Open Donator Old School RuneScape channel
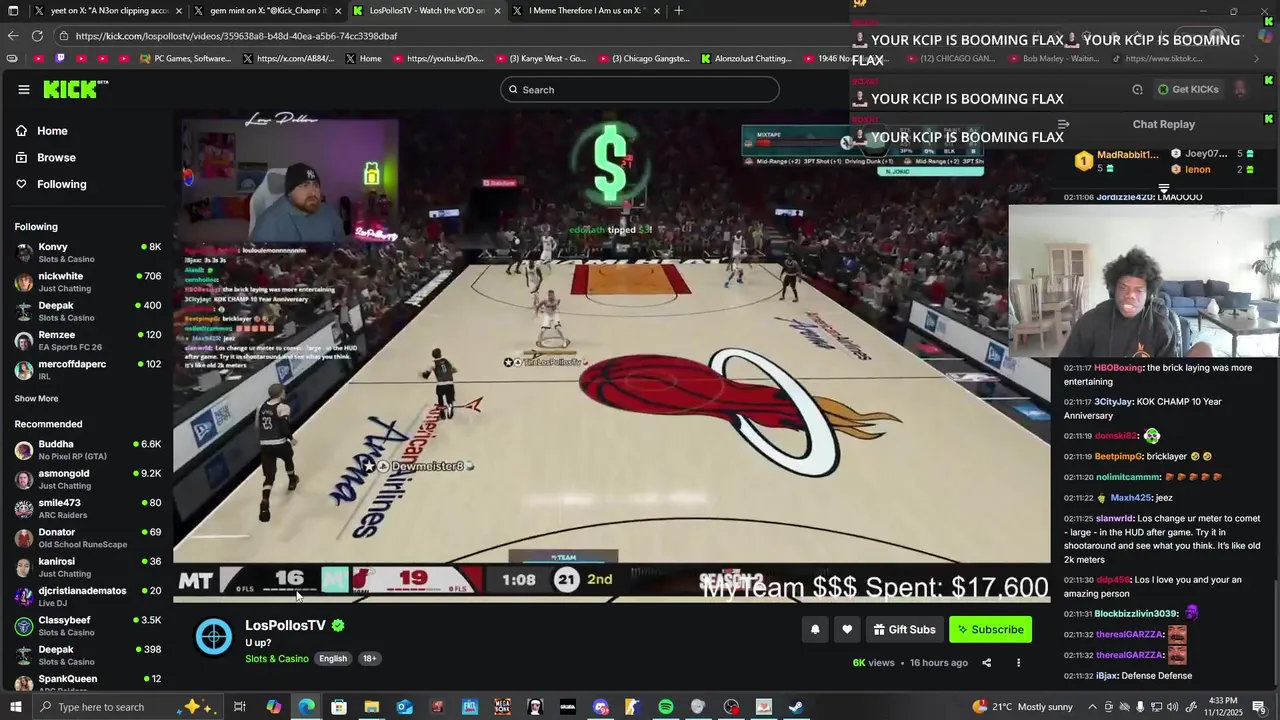The image size is (1280, 720). coord(88,538)
